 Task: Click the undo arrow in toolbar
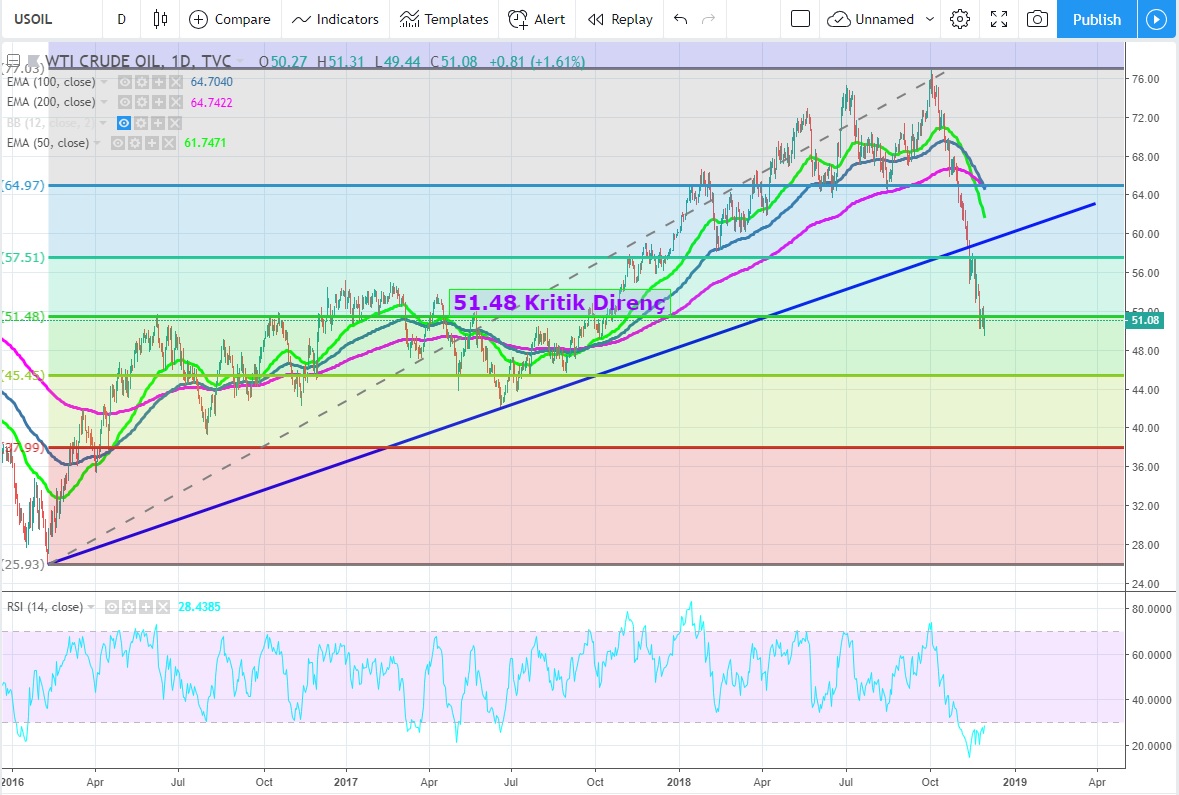(x=681, y=19)
